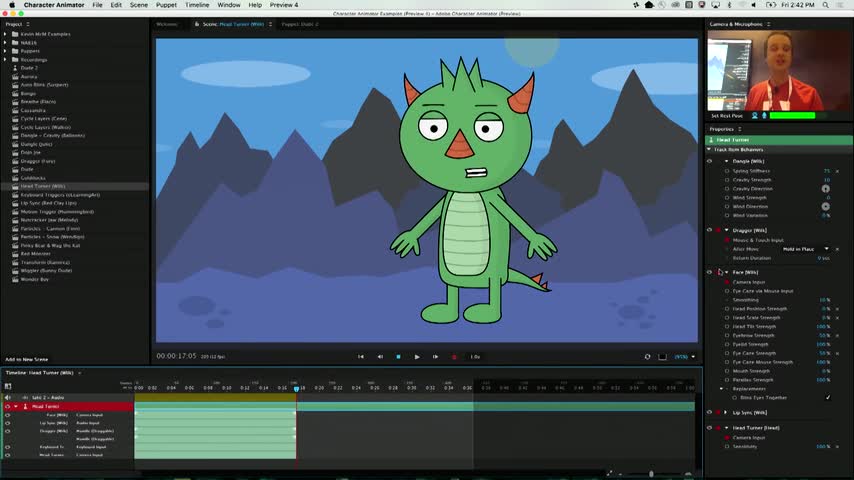Collapse the Dangle behavior section
This screenshot has height=480, width=854.
(x=727, y=161)
